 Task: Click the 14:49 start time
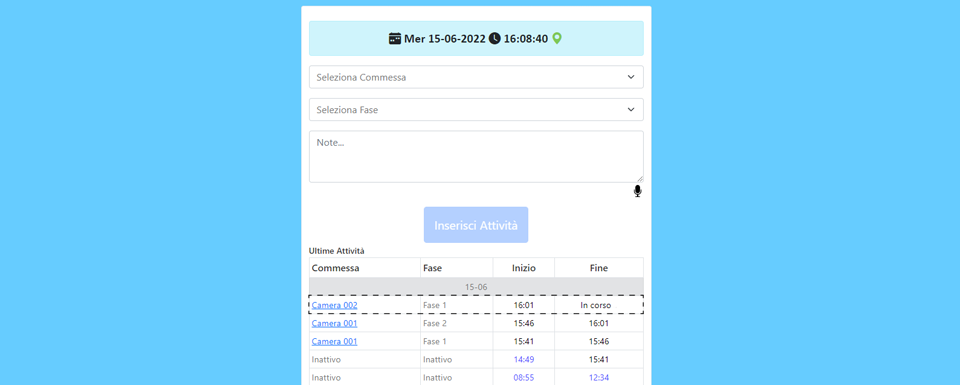click(x=523, y=359)
